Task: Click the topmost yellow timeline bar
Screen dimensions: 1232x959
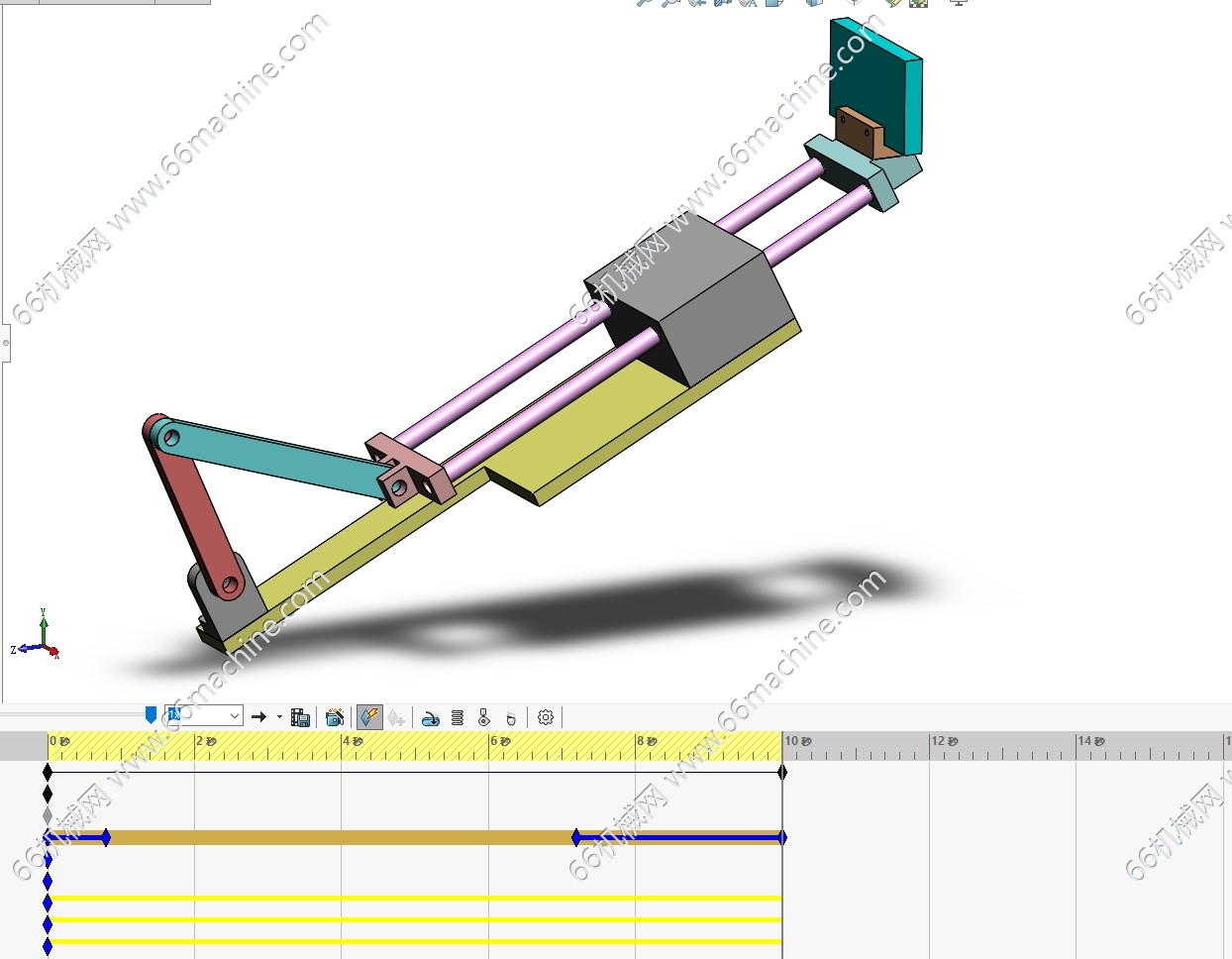Action: tap(415, 899)
